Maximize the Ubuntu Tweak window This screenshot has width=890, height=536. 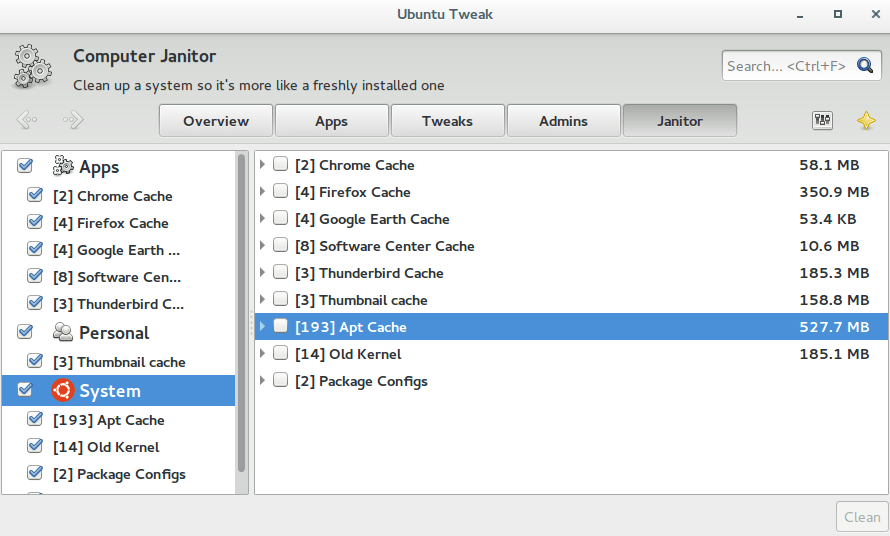tap(838, 14)
